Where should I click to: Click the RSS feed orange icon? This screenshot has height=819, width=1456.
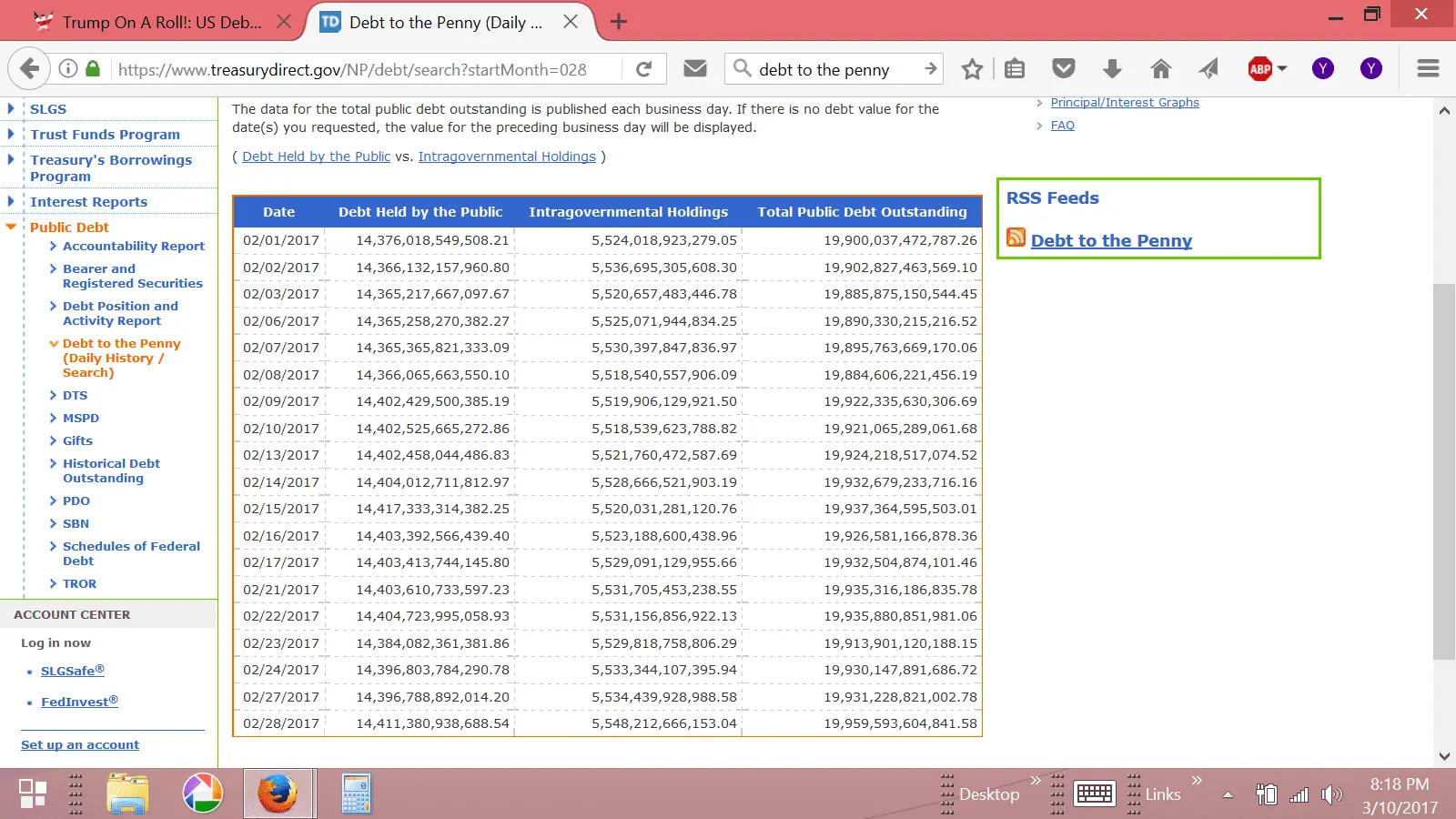click(1016, 238)
